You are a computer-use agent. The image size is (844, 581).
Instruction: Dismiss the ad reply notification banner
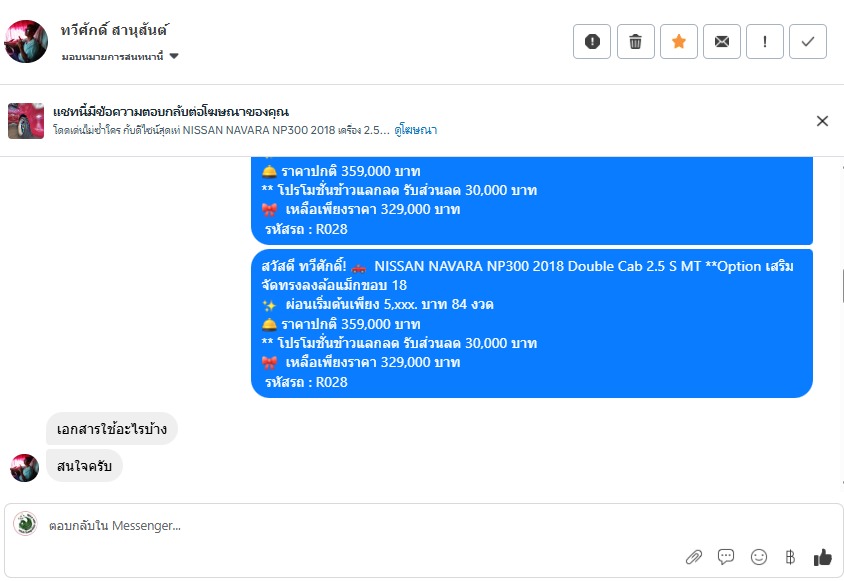coord(822,121)
